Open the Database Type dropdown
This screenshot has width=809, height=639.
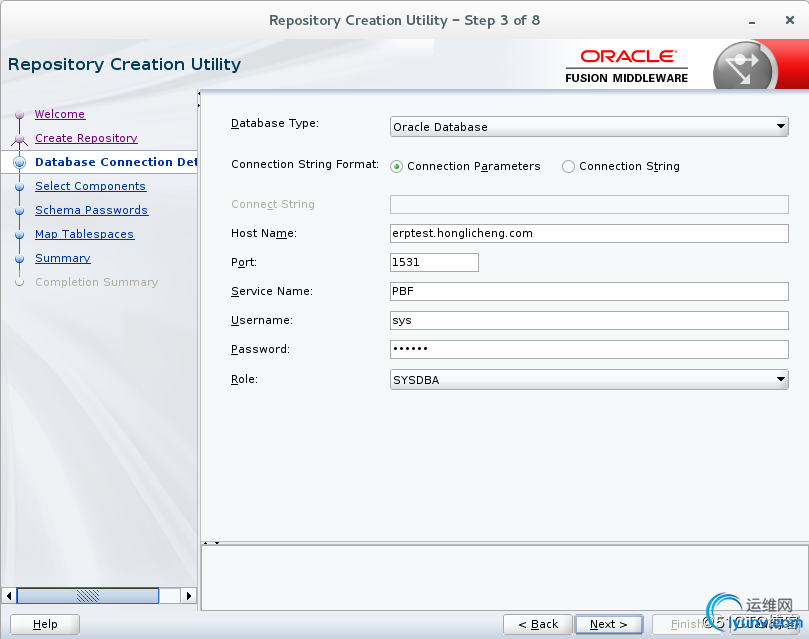pos(589,127)
